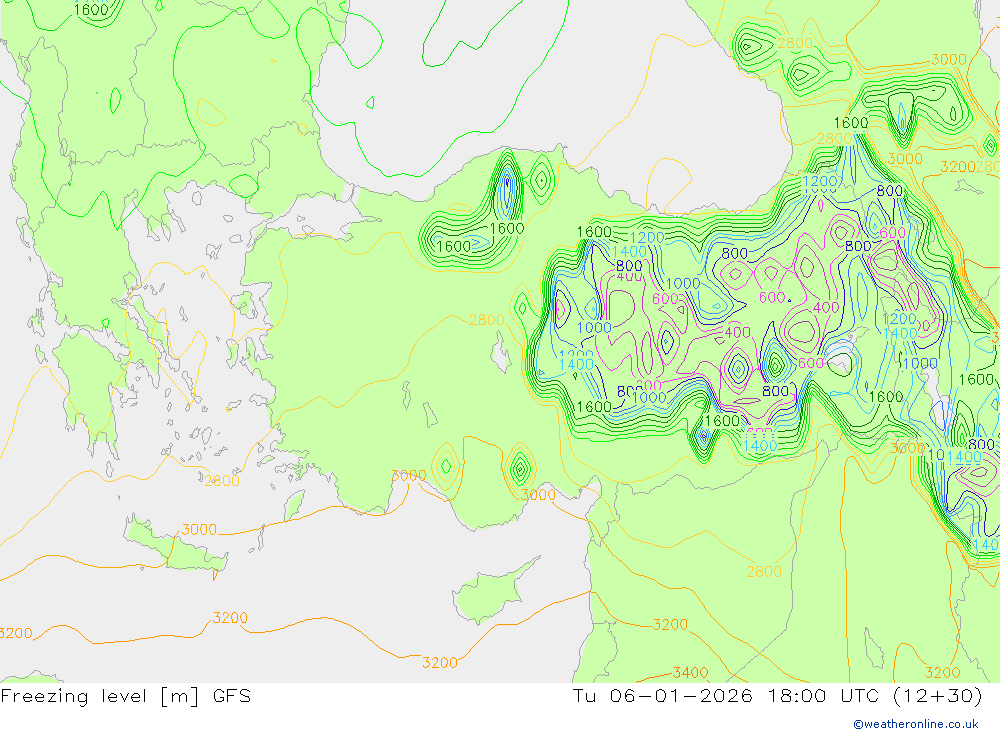Click the weatheronline.co.uk copyright link

pyautogui.click(x=916, y=723)
